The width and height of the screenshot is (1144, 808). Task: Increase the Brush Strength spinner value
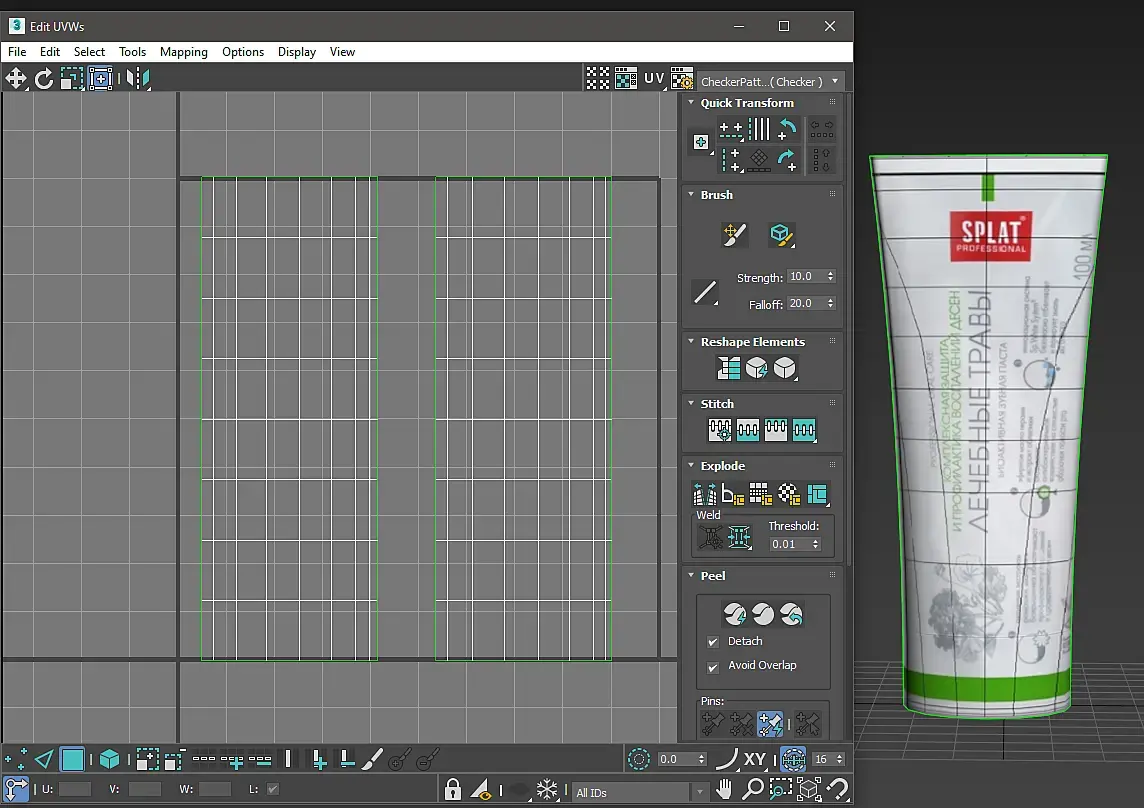[x=831, y=273]
